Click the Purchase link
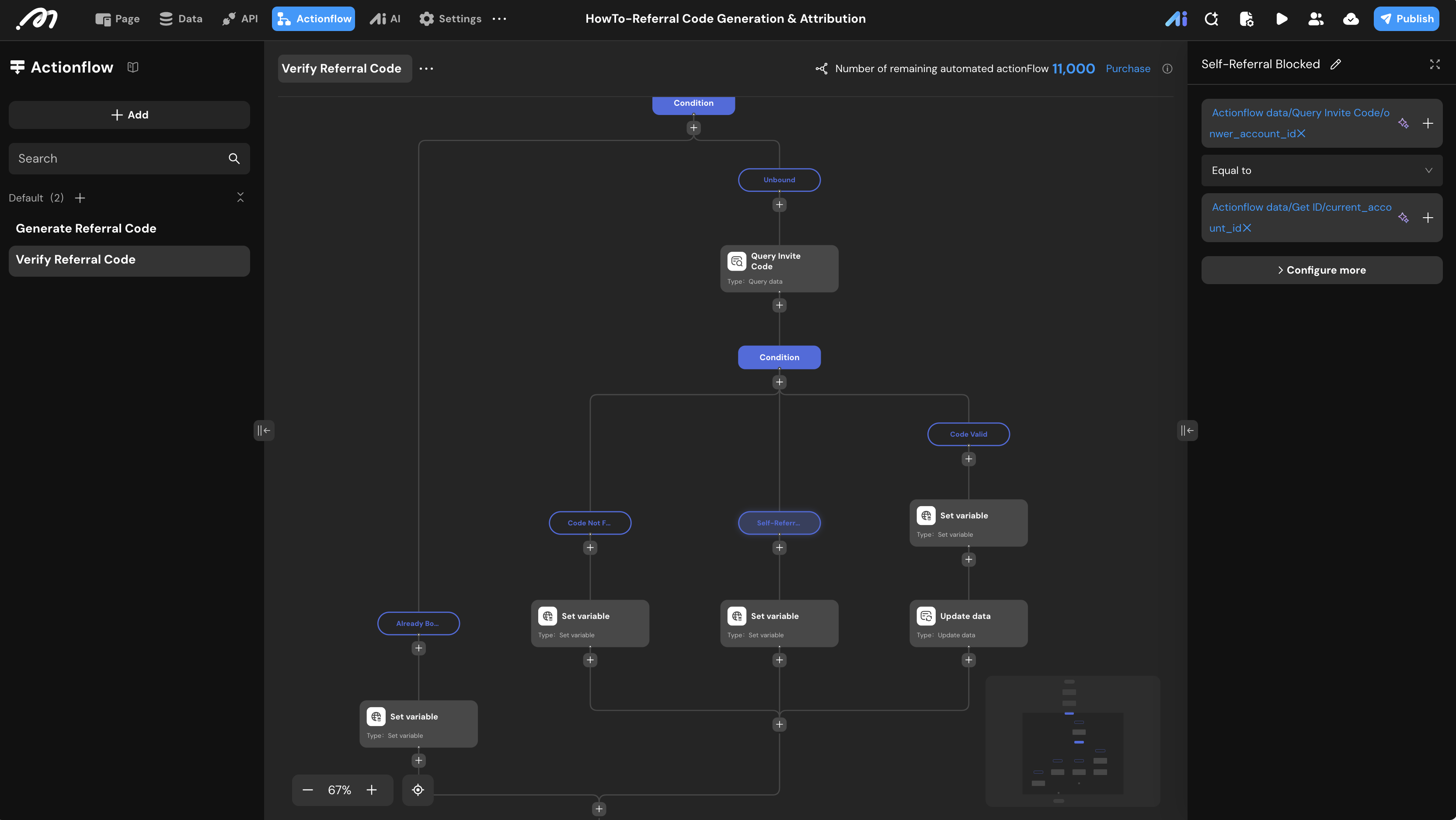Image resolution: width=1456 pixels, height=820 pixels. pos(1128,68)
